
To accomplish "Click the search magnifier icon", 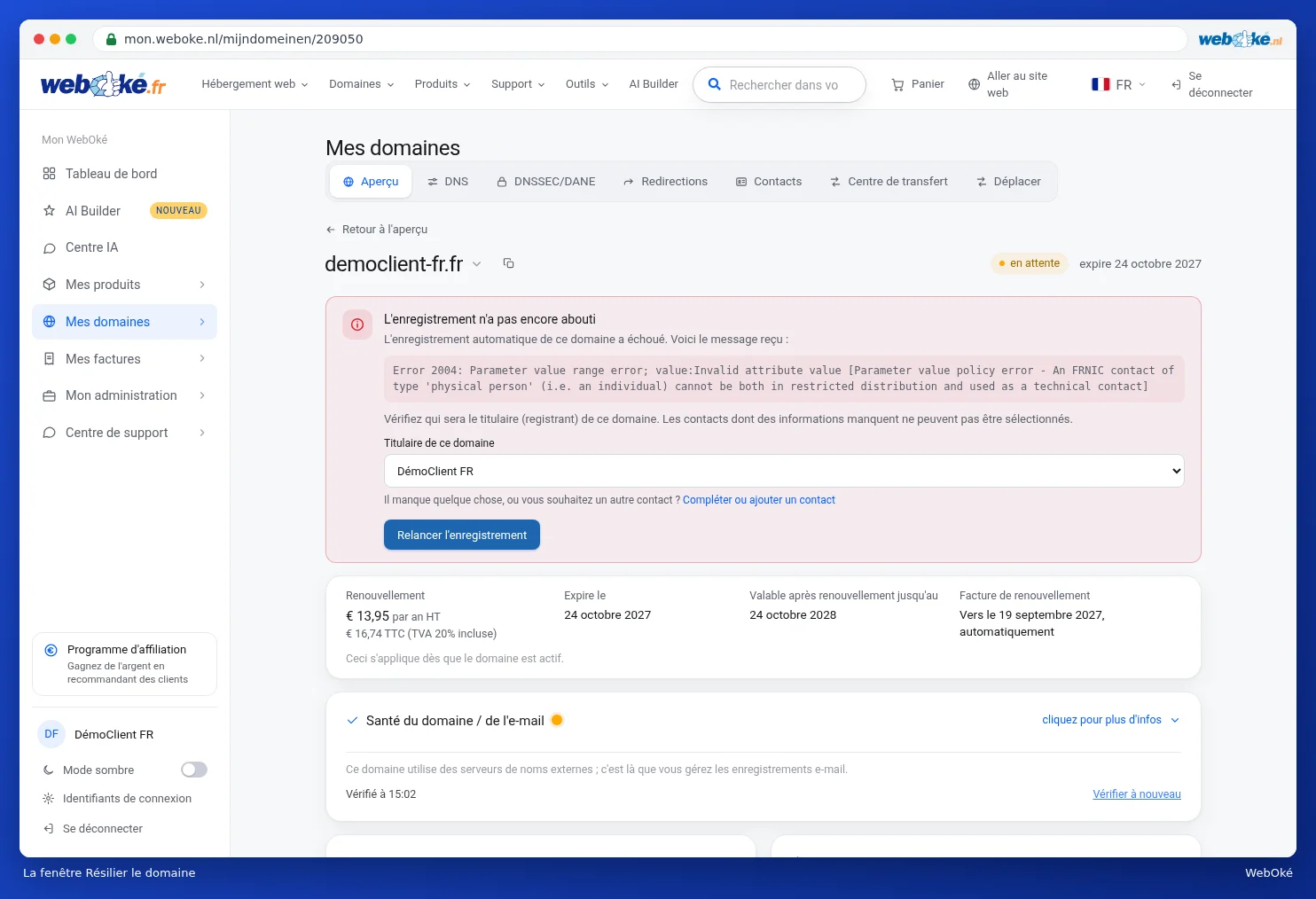I will coord(714,84).
